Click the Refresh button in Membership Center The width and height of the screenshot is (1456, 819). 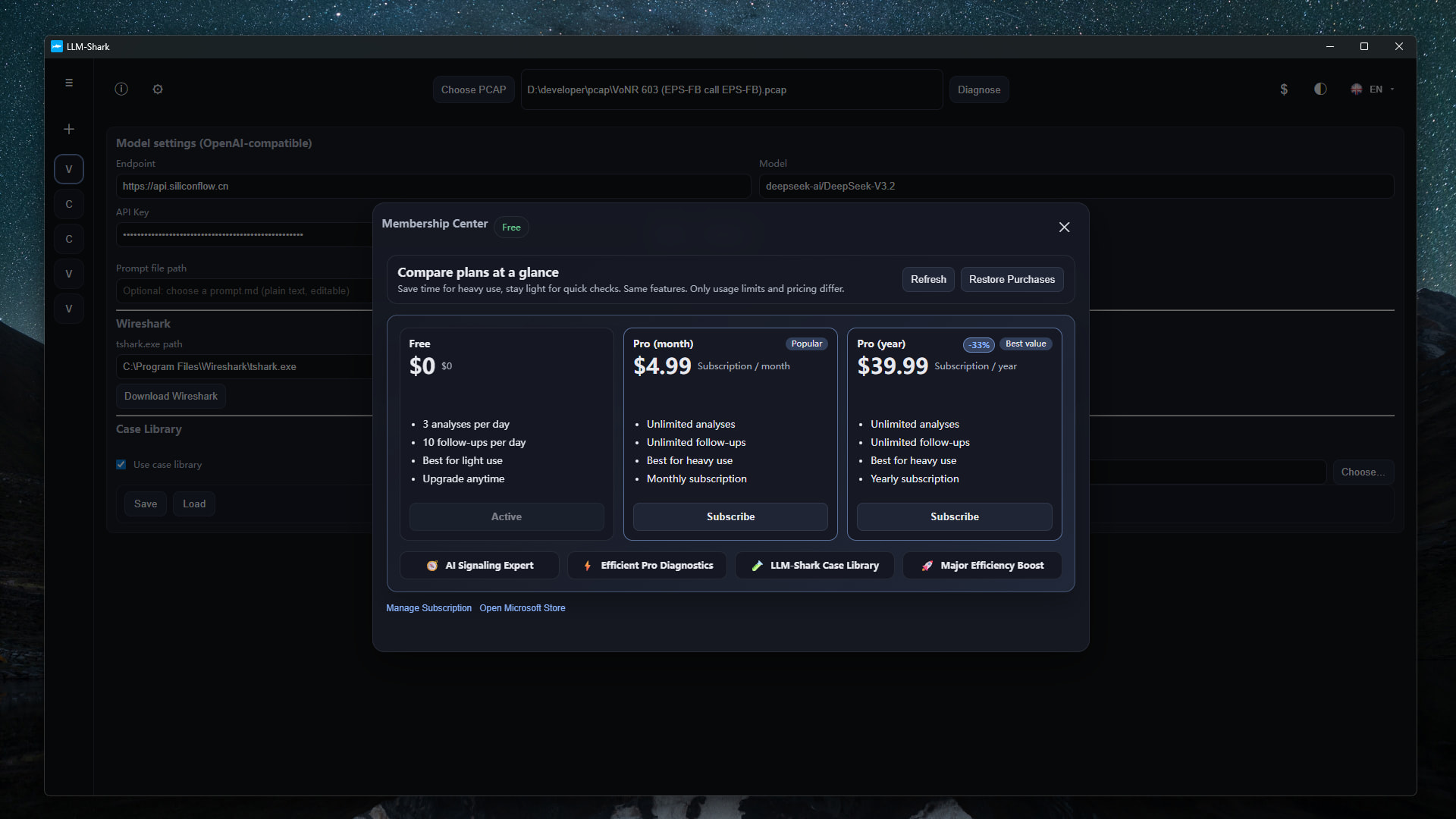coord(928,280)
